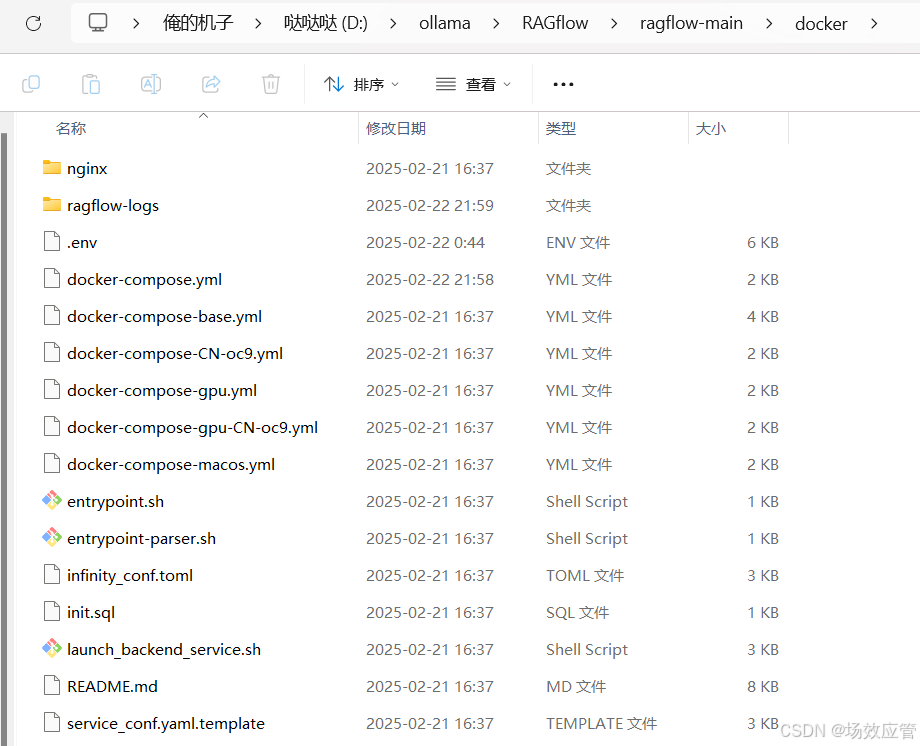Click the docker-compose-gpu-CN-oc9.yml file icon

(x=52, y=426)
